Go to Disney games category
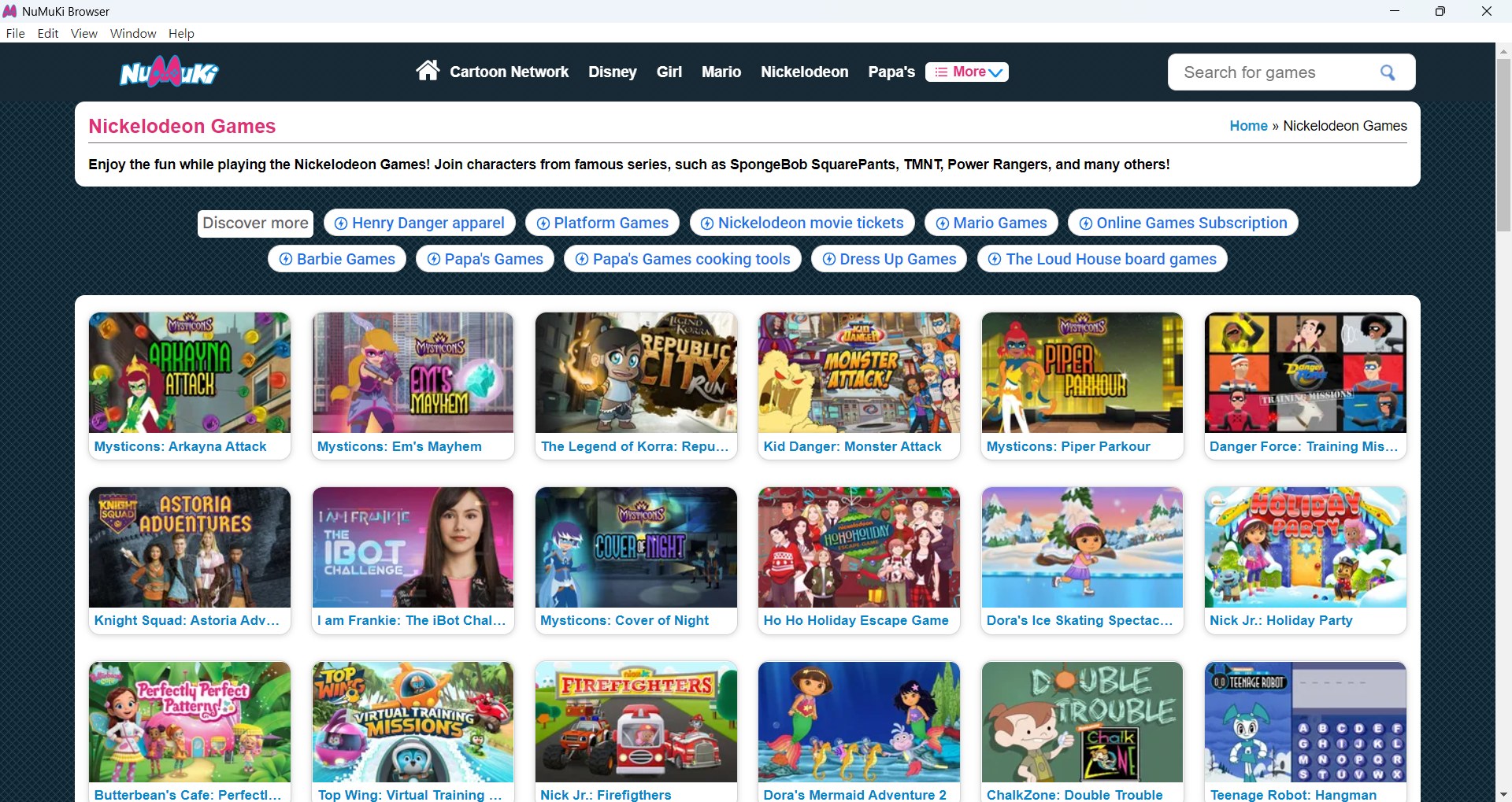Viewport: 1512px width, 802px height. 613,72
